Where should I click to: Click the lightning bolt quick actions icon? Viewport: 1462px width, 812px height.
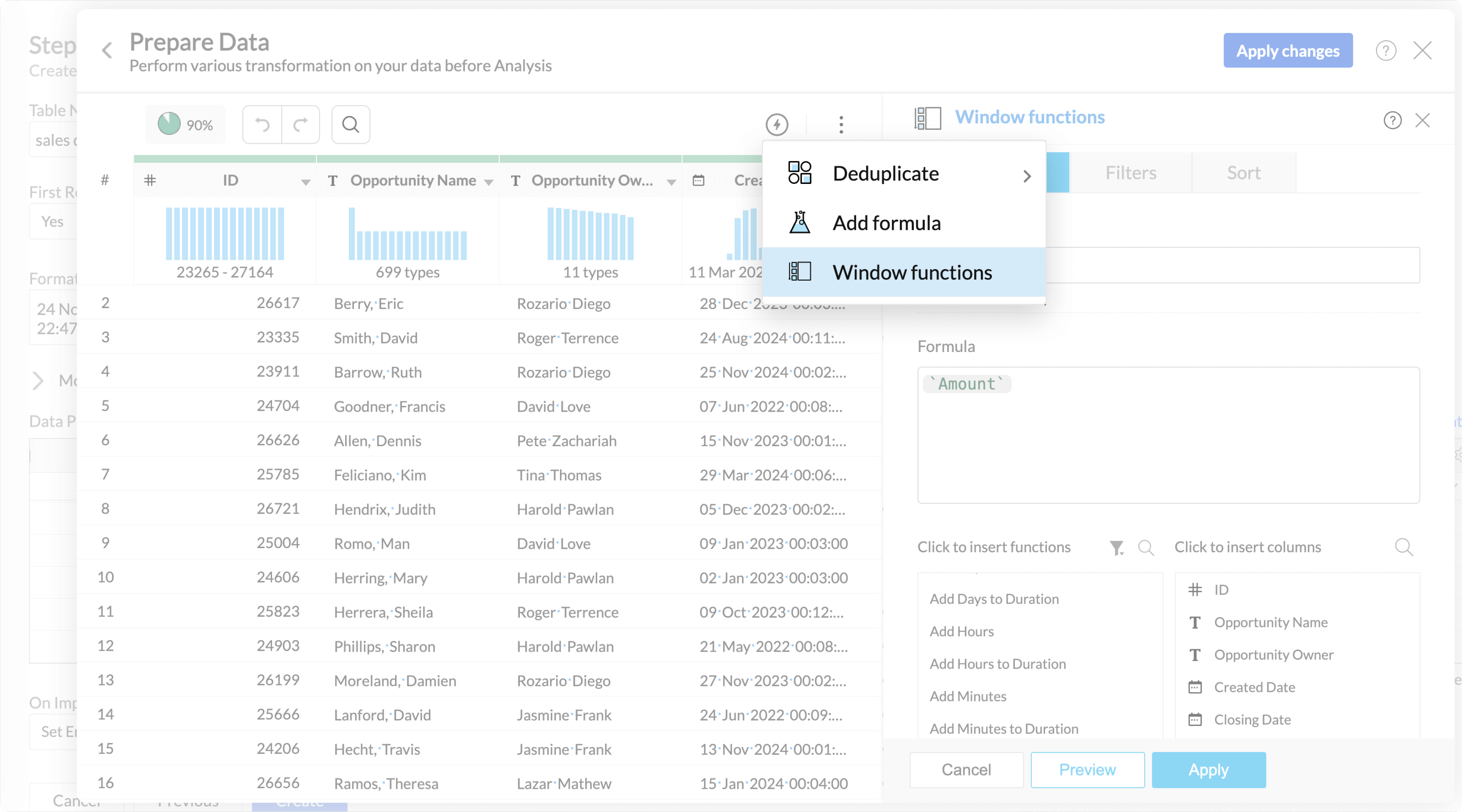point(776,124)
